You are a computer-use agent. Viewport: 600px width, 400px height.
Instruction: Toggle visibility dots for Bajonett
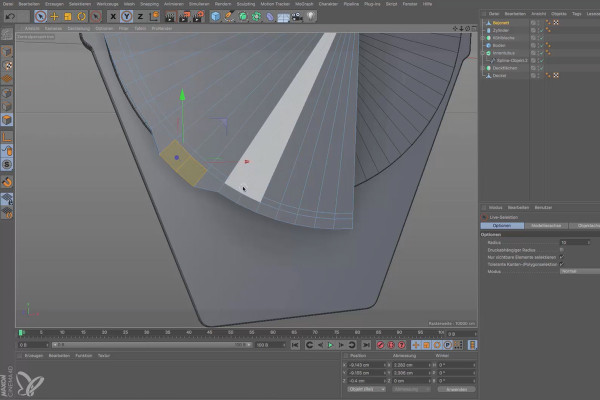tap(538, 23)
